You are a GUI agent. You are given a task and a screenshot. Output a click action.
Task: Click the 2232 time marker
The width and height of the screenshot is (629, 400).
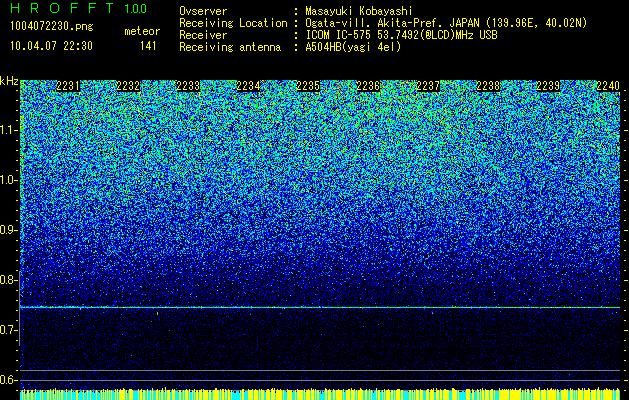pyautogui.click(x=128, y=86)
